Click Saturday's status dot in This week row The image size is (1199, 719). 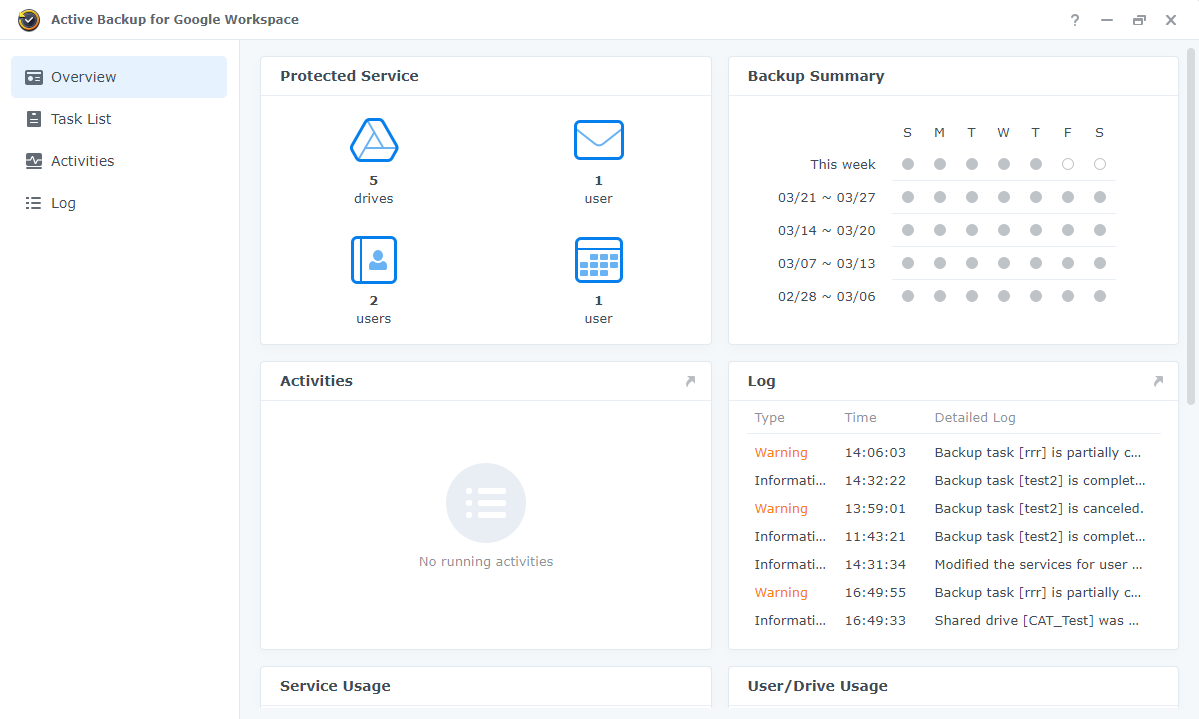point(1099,164)
